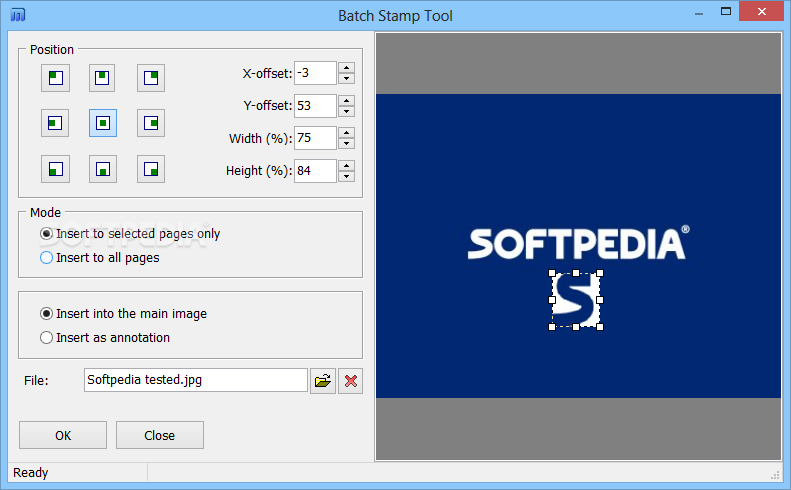Click the Close button
The width and height of the screenshot is (791, 490).
[160, 435]
